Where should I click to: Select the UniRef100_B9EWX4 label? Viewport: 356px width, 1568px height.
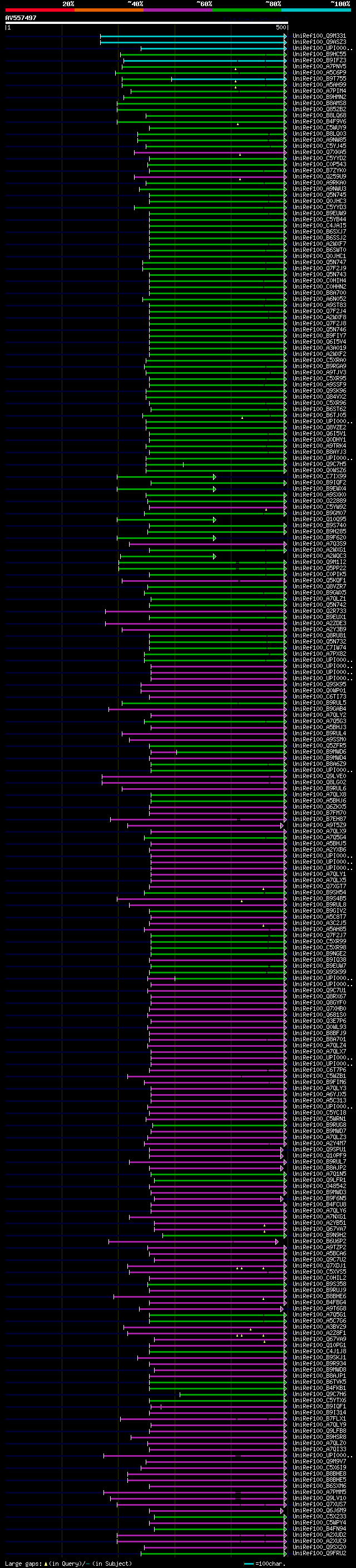319,489
